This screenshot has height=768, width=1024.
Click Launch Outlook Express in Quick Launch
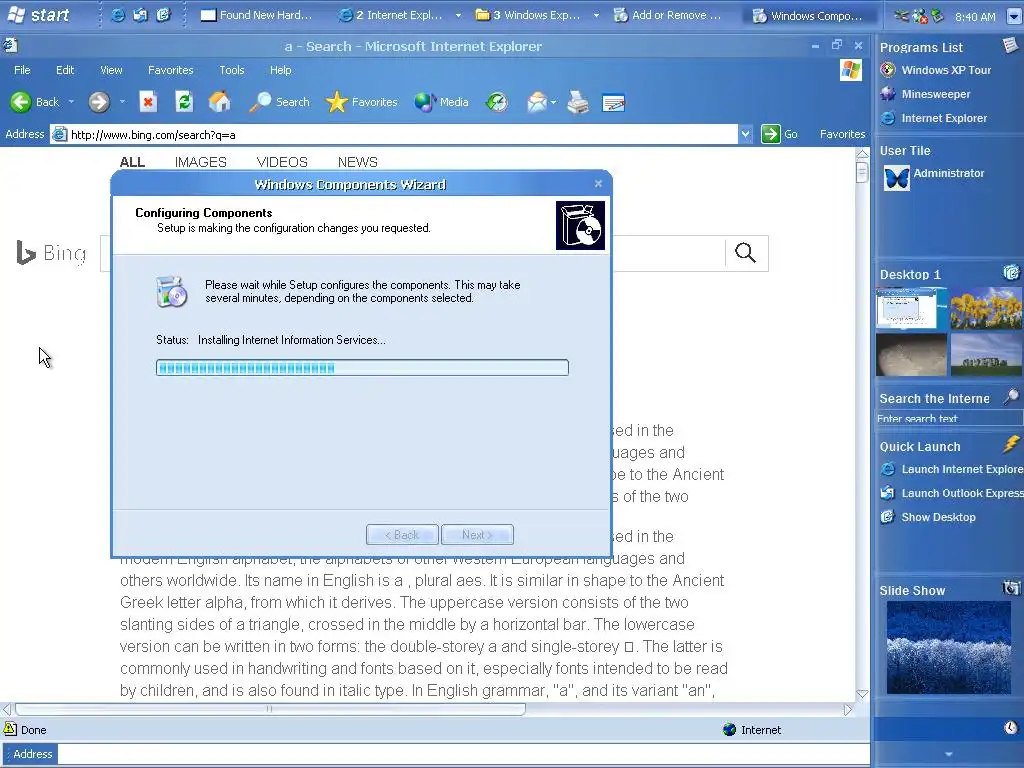[x=951, y=493]
